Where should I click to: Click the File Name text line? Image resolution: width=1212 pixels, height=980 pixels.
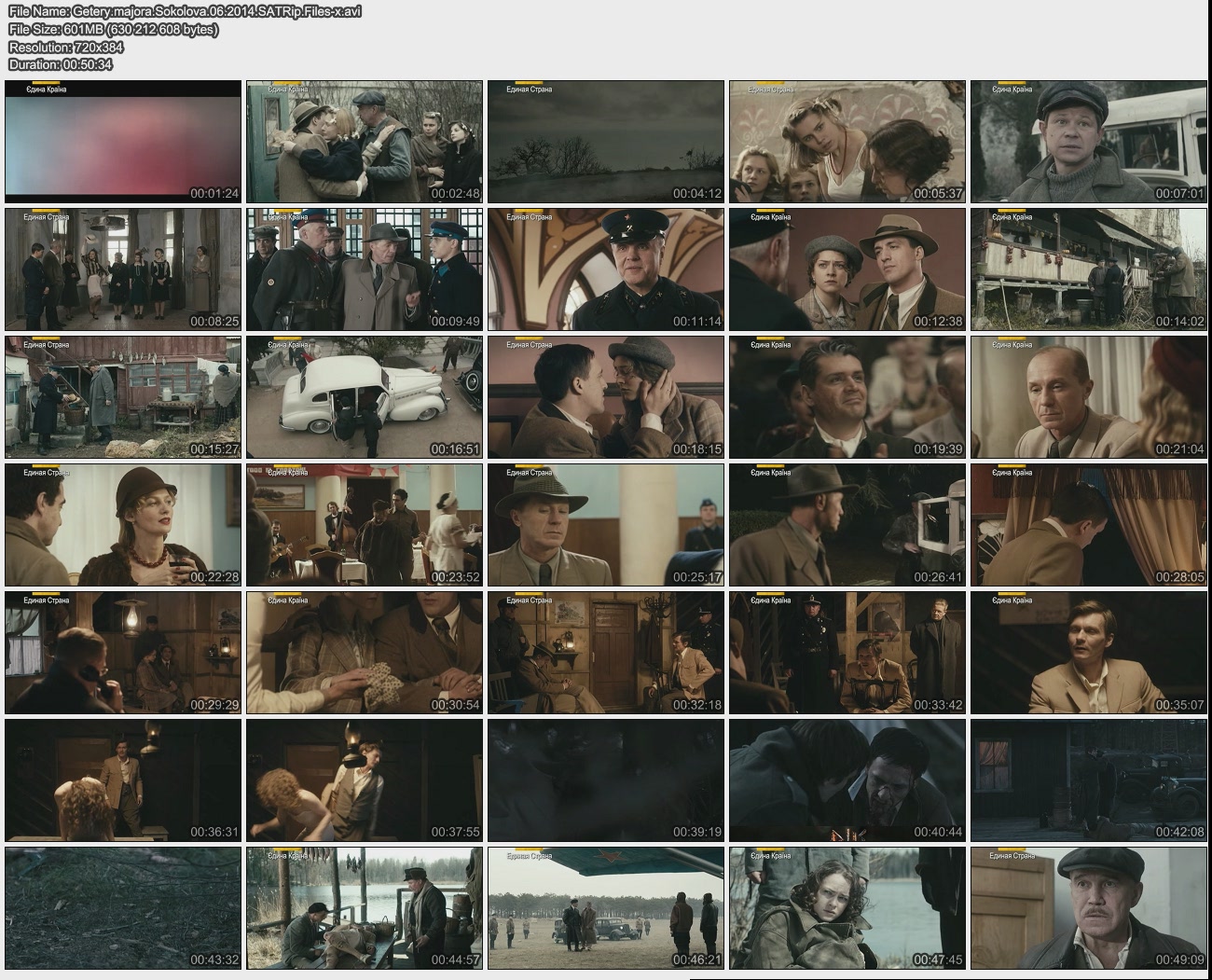(x=185, y=12)
